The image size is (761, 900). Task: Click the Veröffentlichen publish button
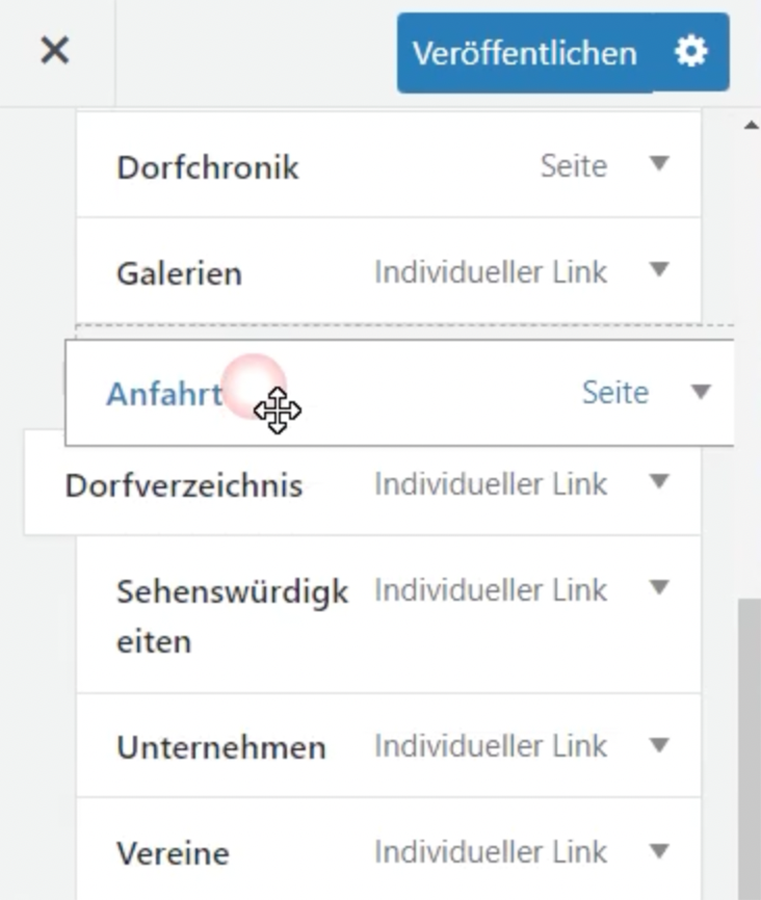[x=524, y=53]
